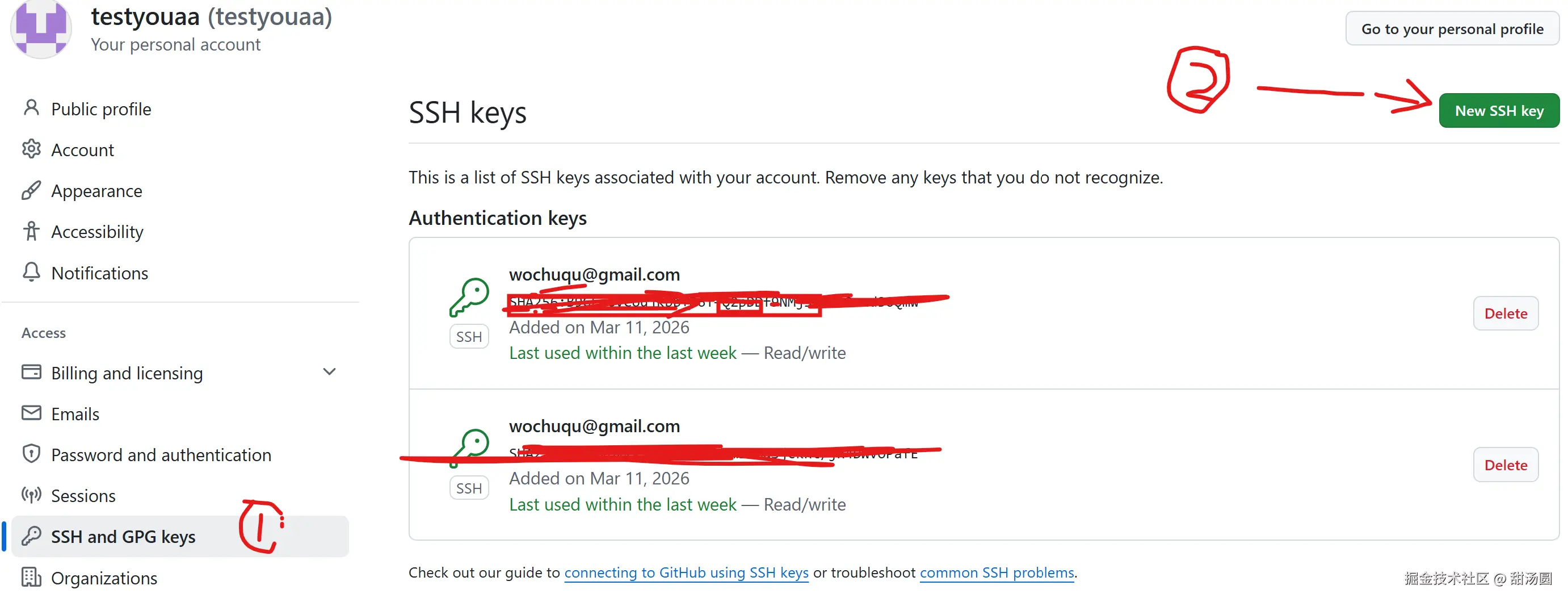Image resolution: width=1568 pixels, height=602 pixels.
Task: Delete the second wochuqu@gmail.com SSH key
Action: 1506,466
